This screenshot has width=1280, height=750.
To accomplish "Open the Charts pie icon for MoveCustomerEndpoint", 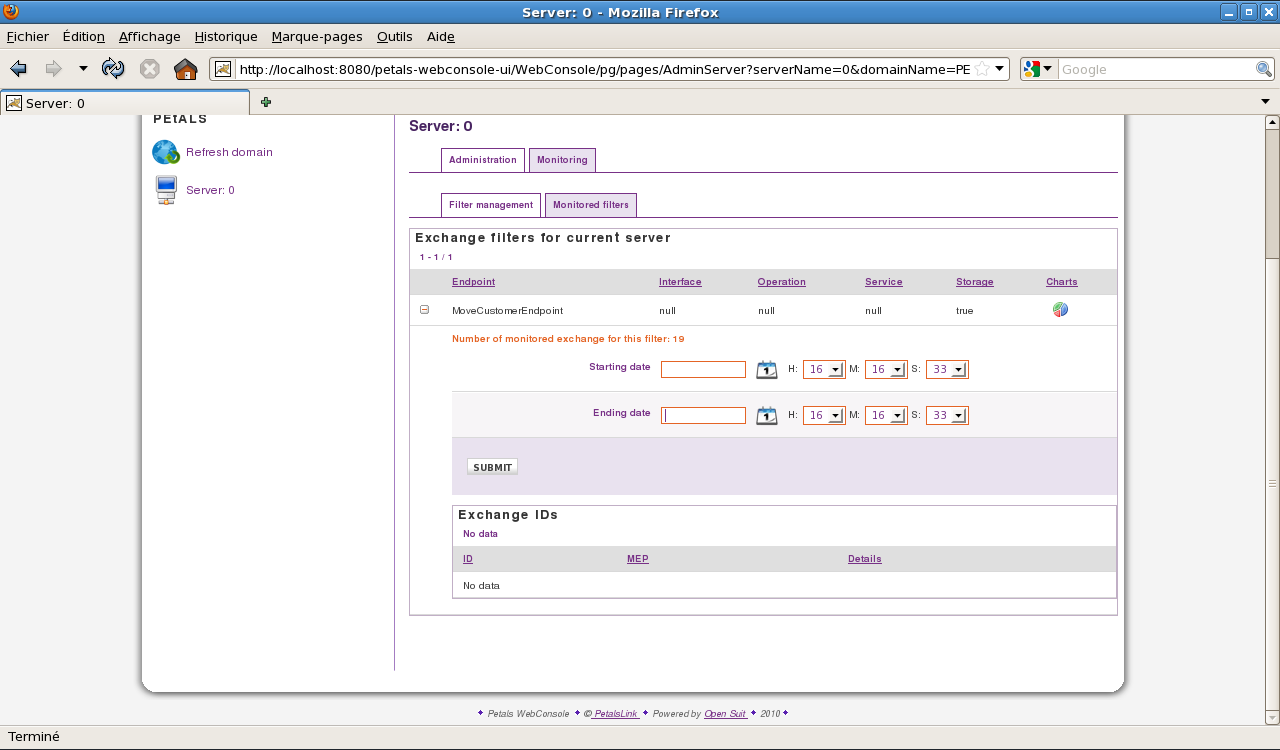I will (x=1060, y=310).
